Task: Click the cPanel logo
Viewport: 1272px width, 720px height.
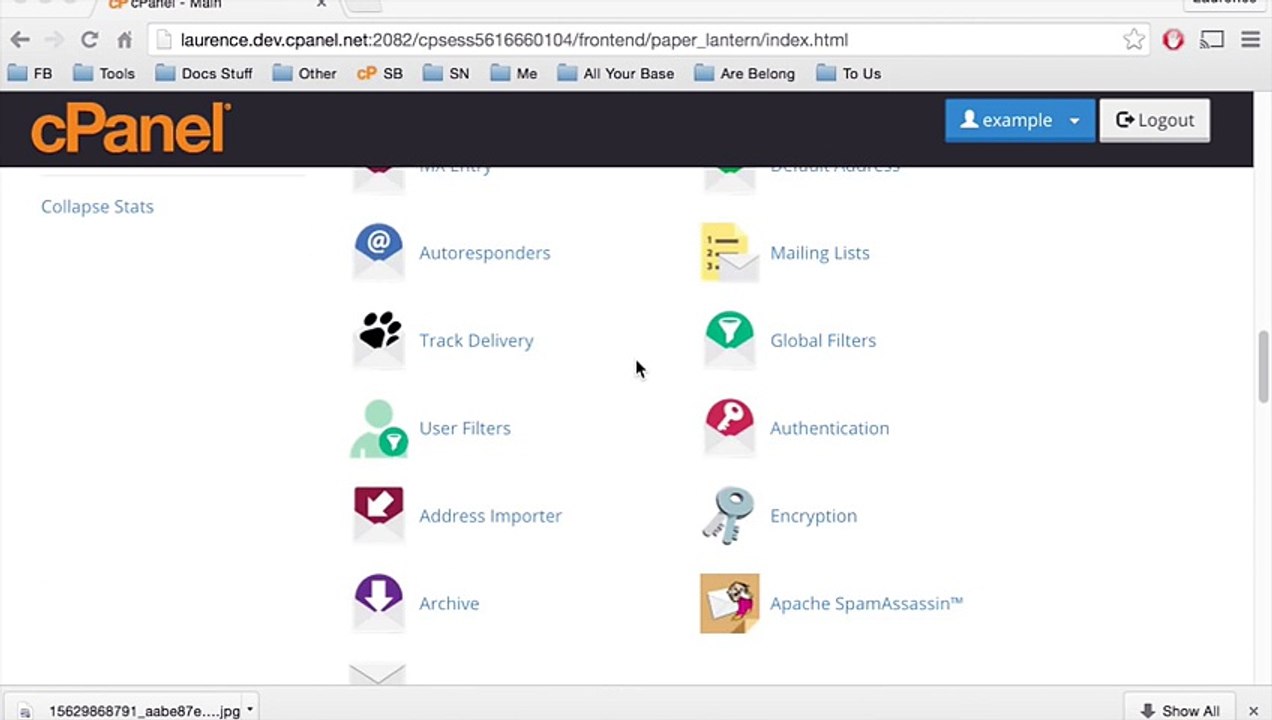Action: (x=130, y=128)
